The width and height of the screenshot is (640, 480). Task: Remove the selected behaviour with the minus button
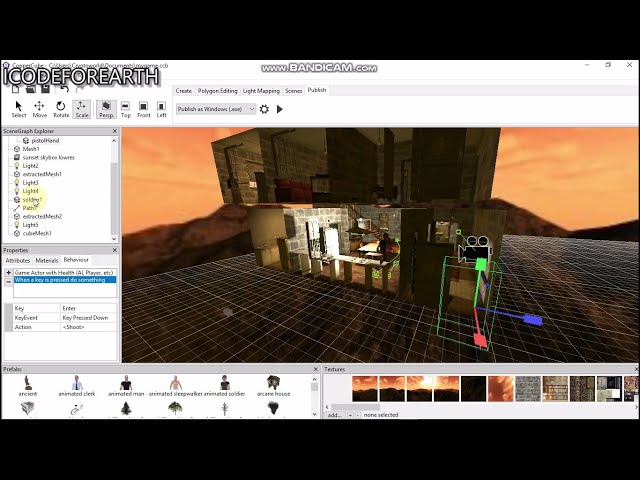8,282
